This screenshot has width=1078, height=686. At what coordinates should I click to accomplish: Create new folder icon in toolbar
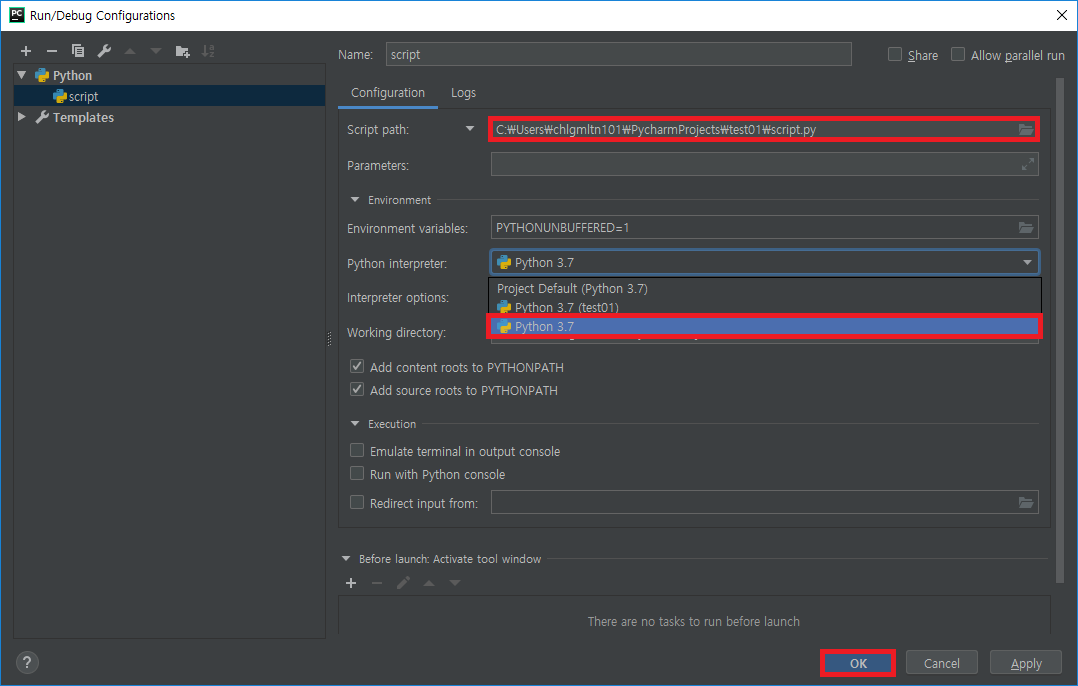click(x=182, y=51)
